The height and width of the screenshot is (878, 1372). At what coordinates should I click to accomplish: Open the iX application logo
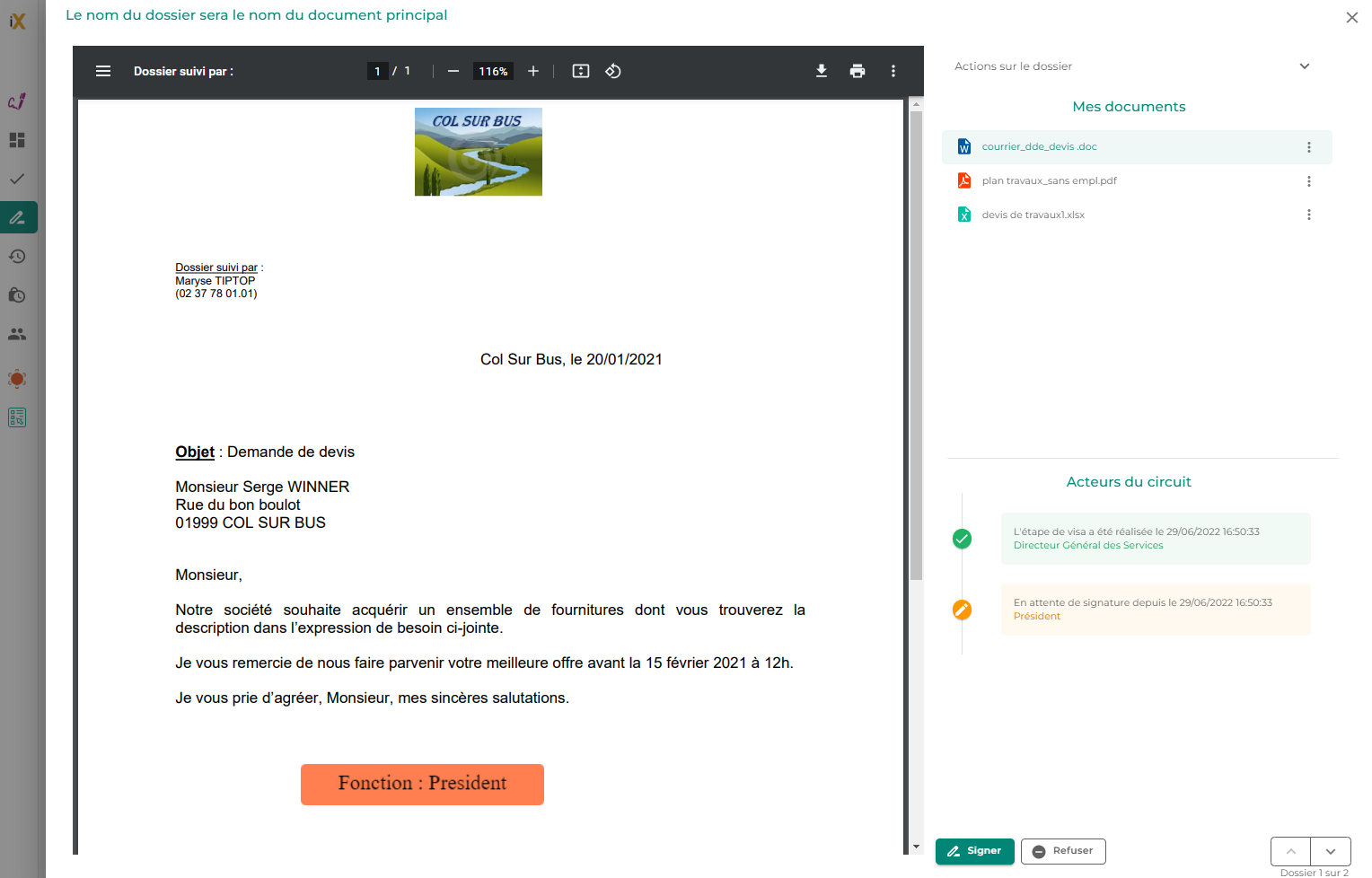click(x=18, y=21)
